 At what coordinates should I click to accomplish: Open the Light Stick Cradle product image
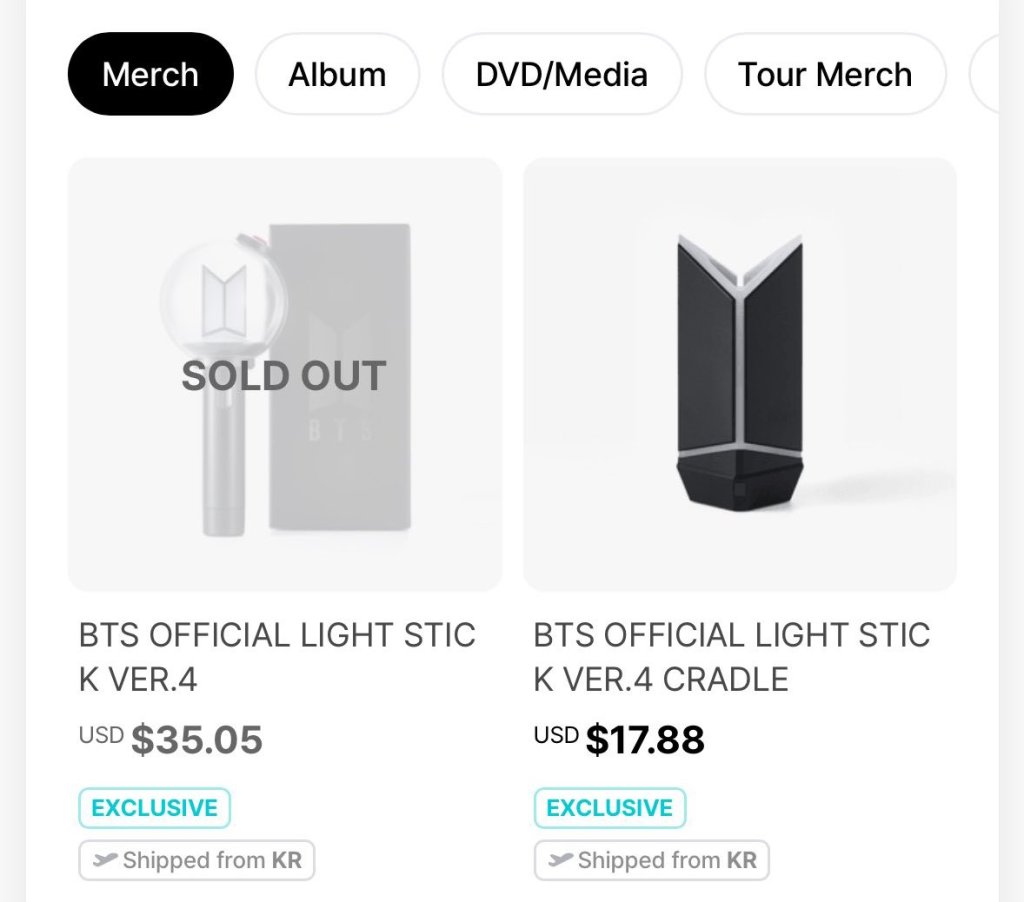tap(739, 373)
